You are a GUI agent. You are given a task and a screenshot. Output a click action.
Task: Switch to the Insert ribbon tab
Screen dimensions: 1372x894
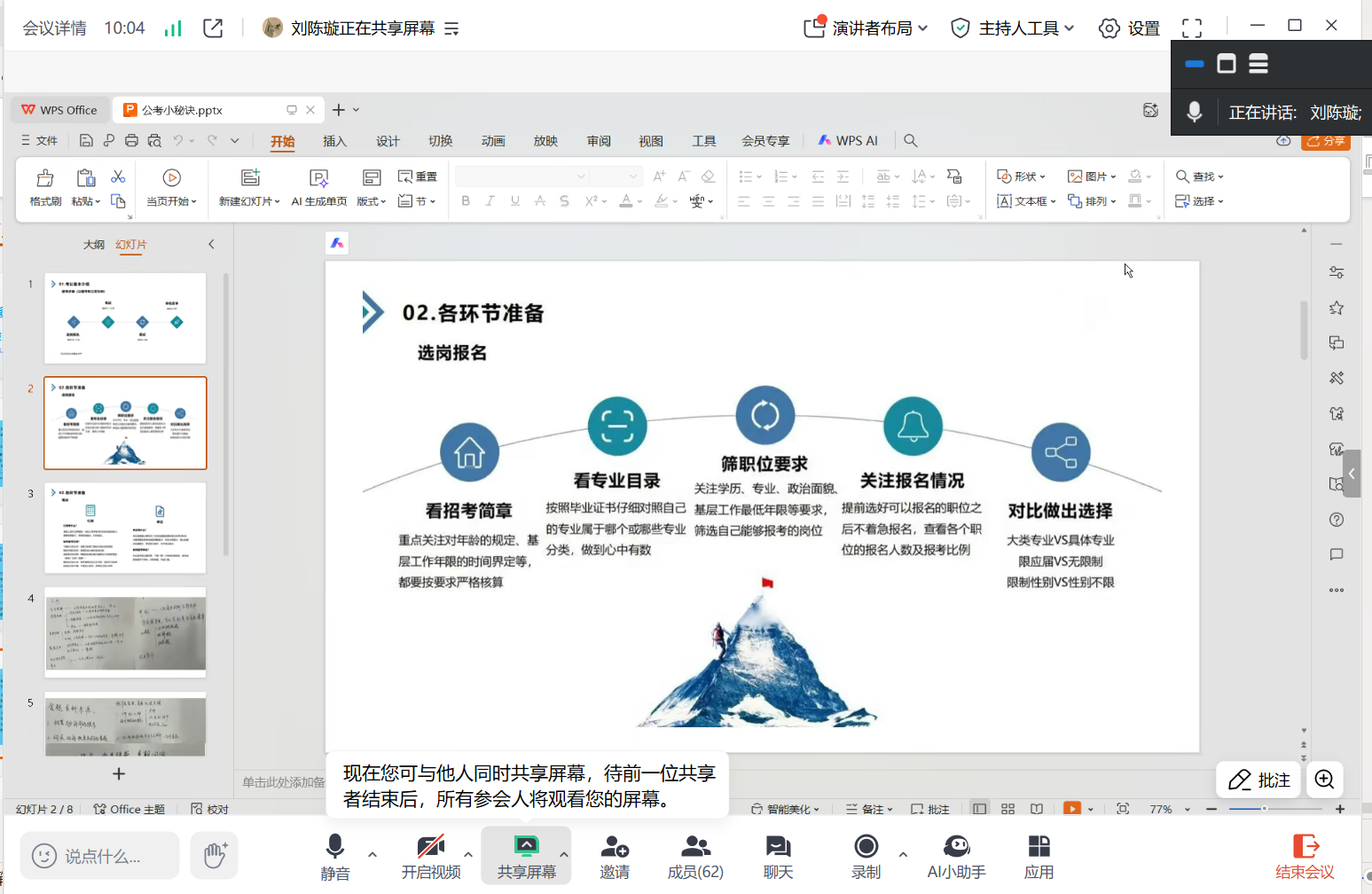(334, 141)
